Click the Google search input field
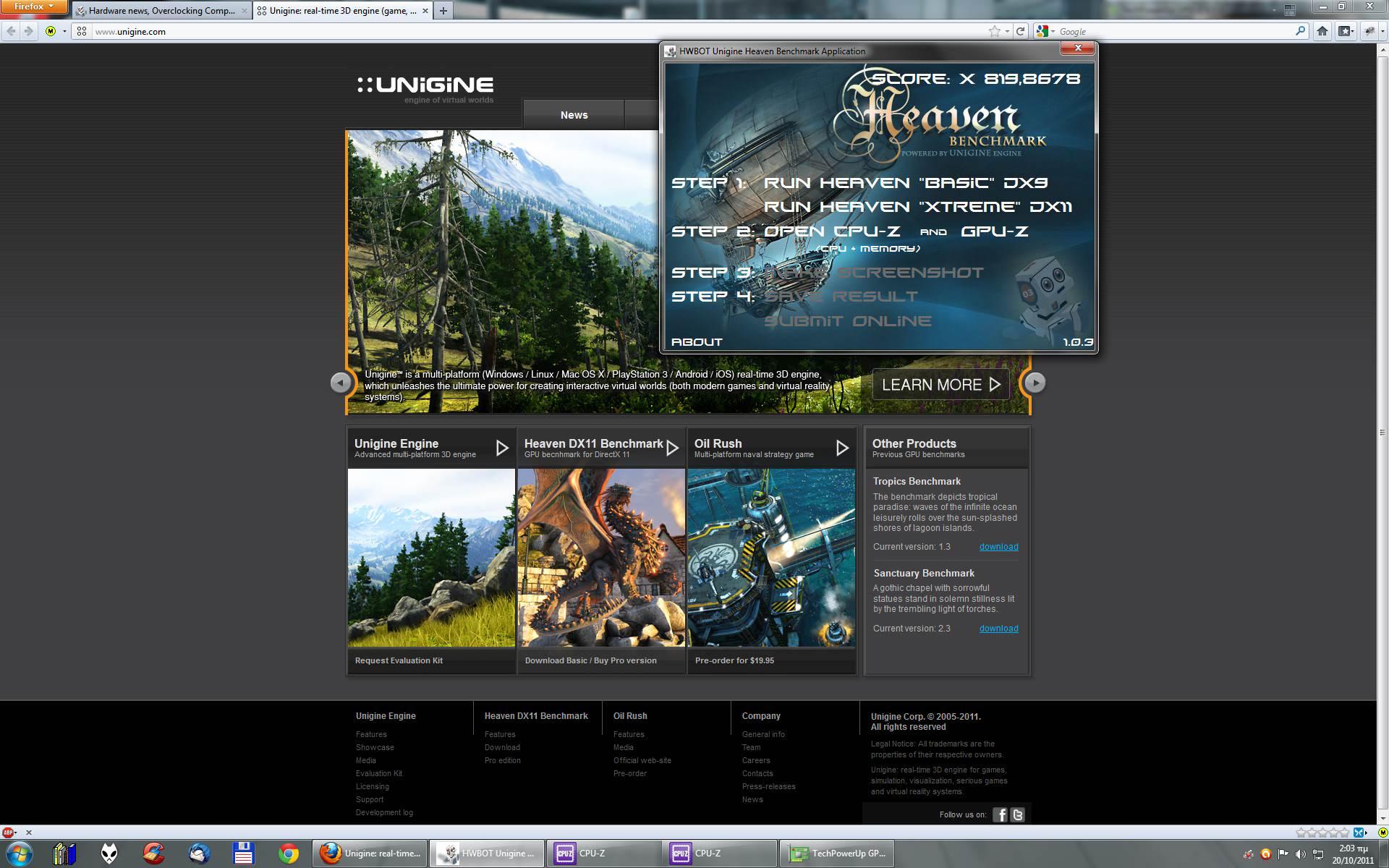This screenshot has height=868, width=1389. click(x=1176, y=31)
